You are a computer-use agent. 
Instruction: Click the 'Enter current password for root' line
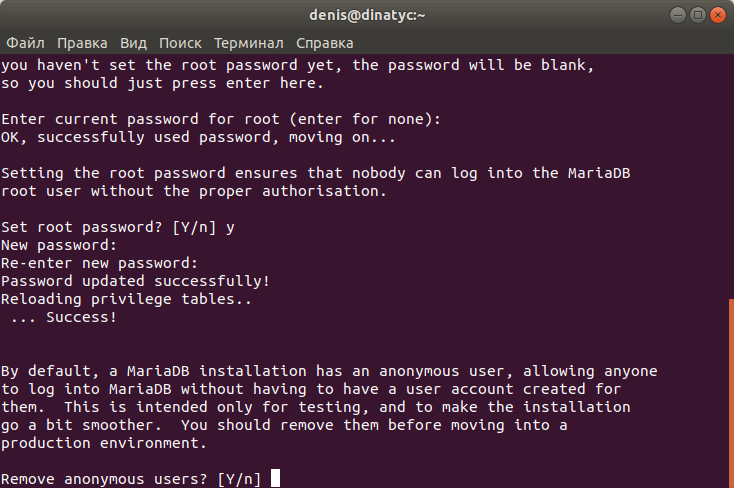pos(221,119)
